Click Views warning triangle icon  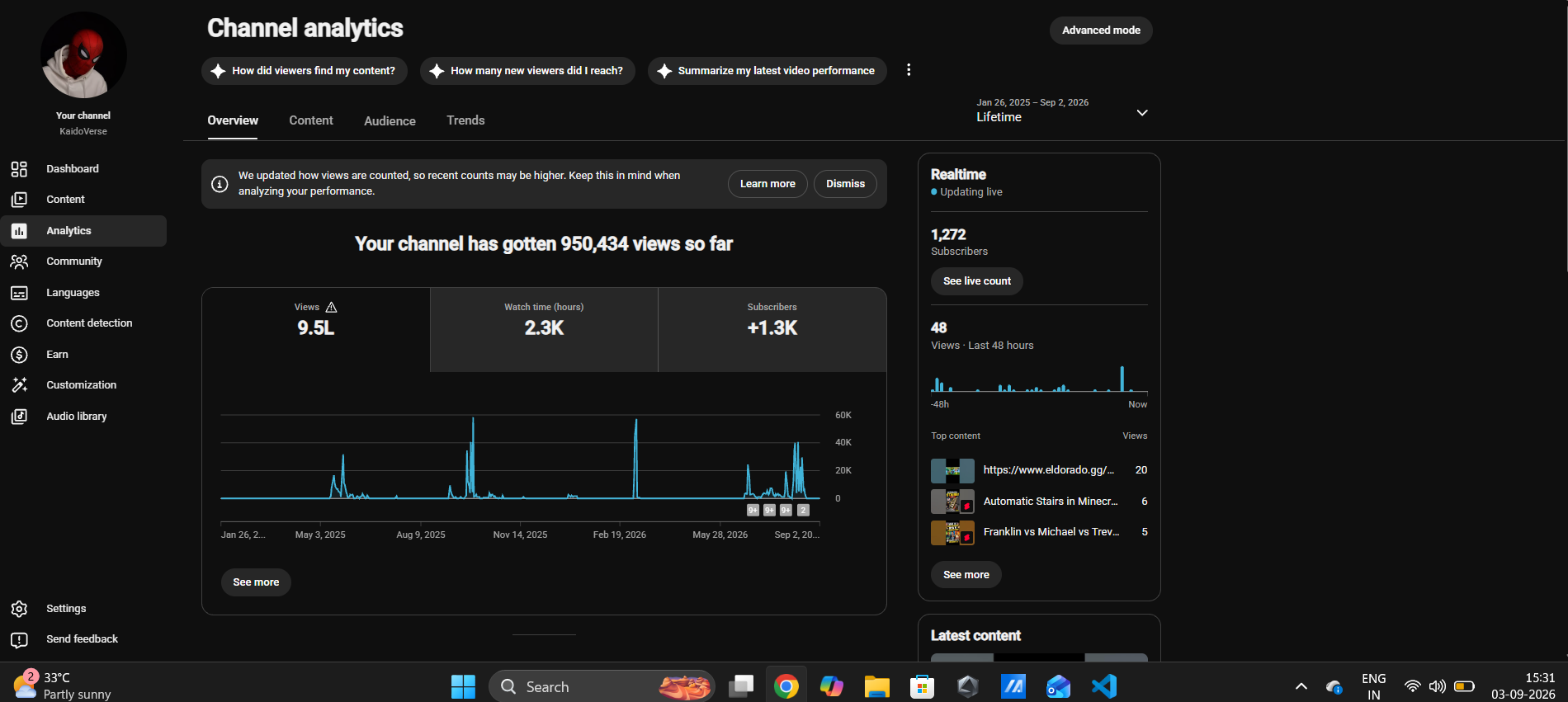331,307
